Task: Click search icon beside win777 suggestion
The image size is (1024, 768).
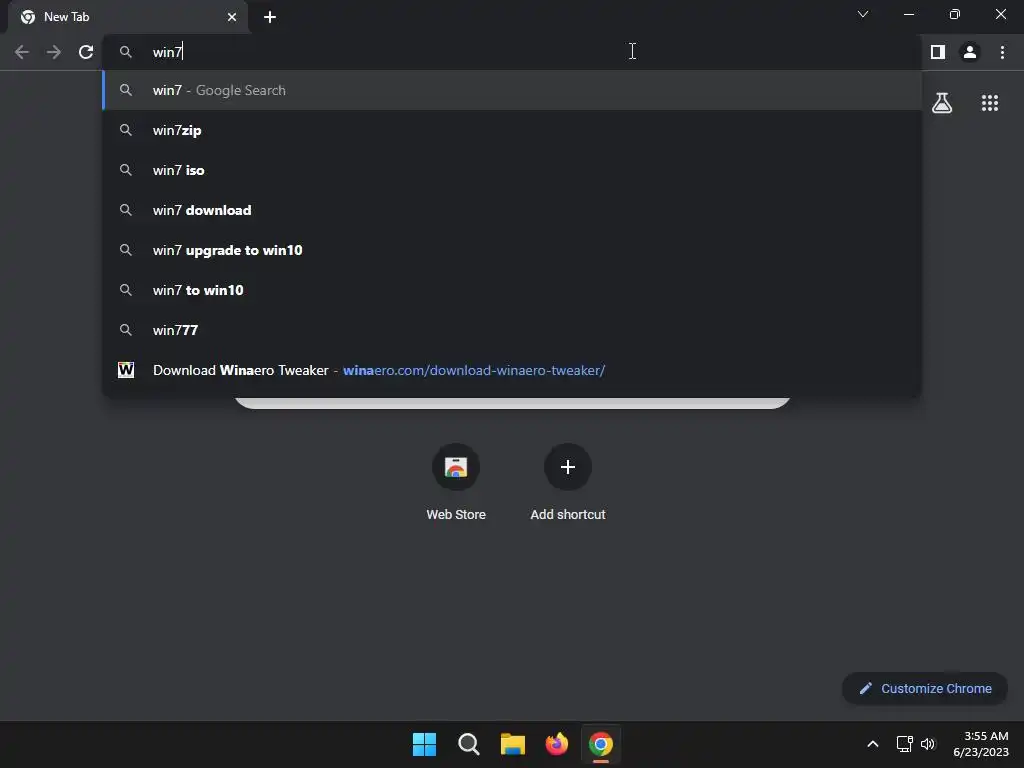Action: click(x=126, y=330)
